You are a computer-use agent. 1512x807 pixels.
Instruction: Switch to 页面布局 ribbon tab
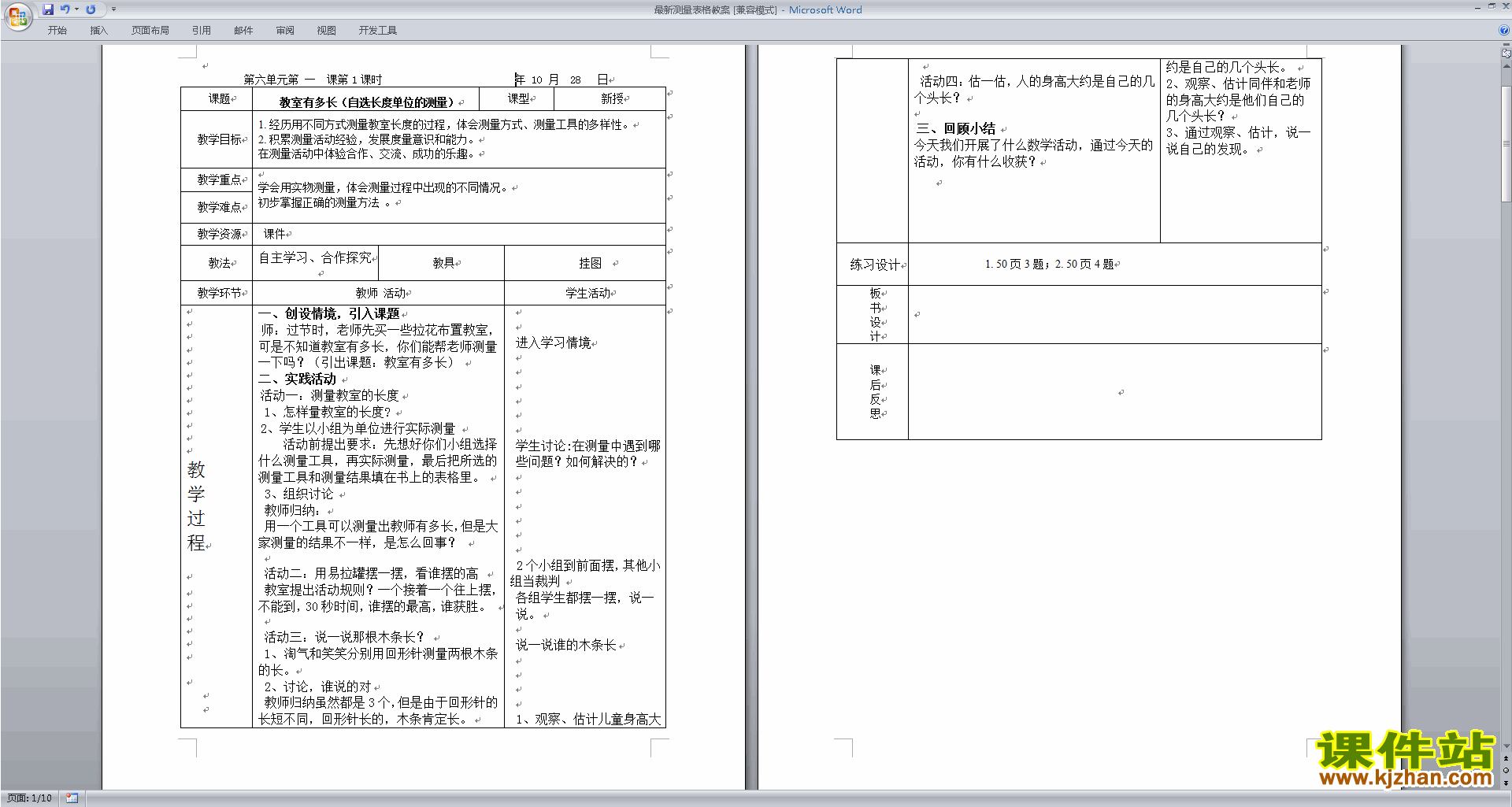(150, 31)
